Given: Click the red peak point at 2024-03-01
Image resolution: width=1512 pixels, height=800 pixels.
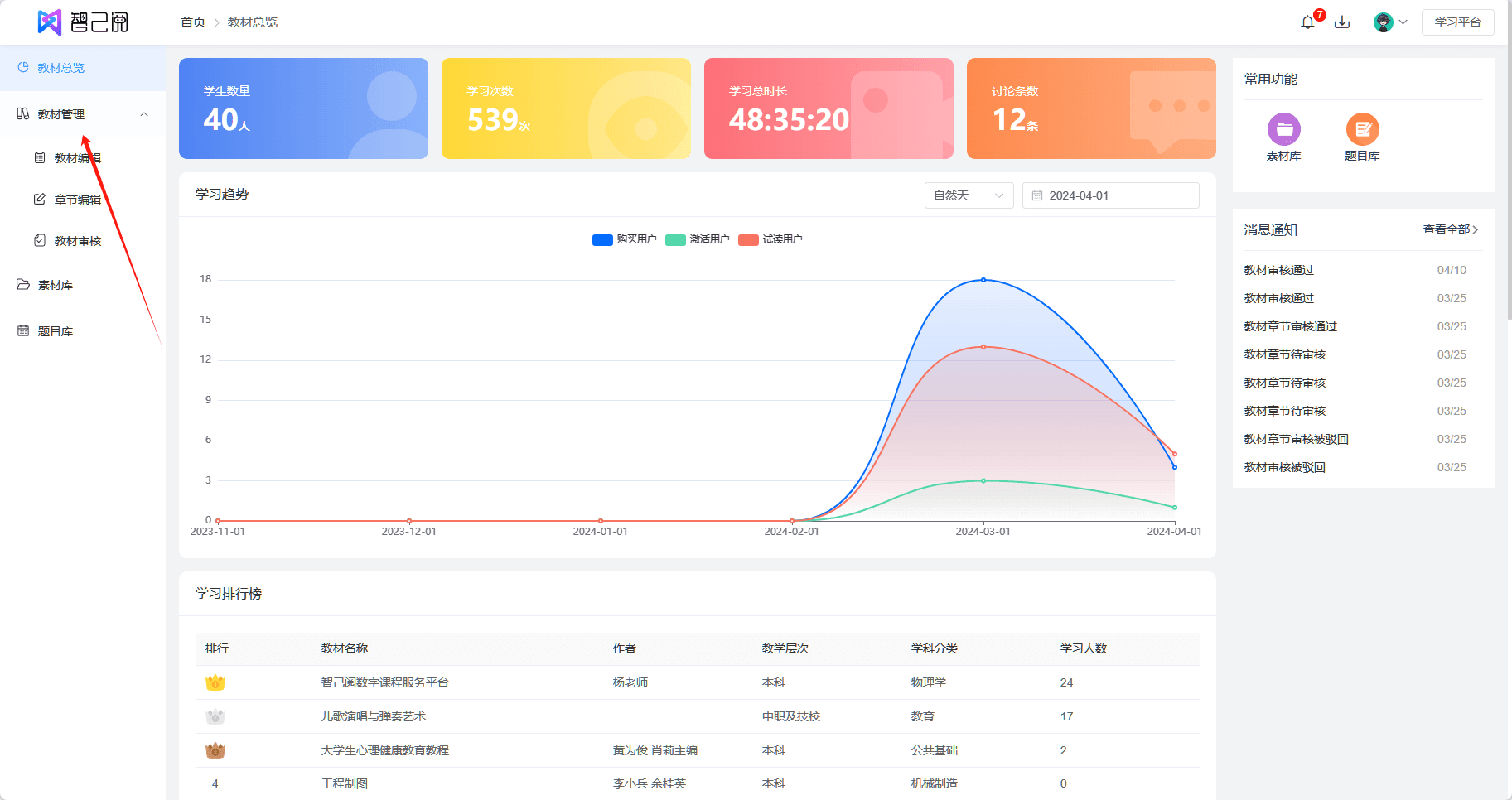Looking at the screenshot, I should [x=983, y=347].
